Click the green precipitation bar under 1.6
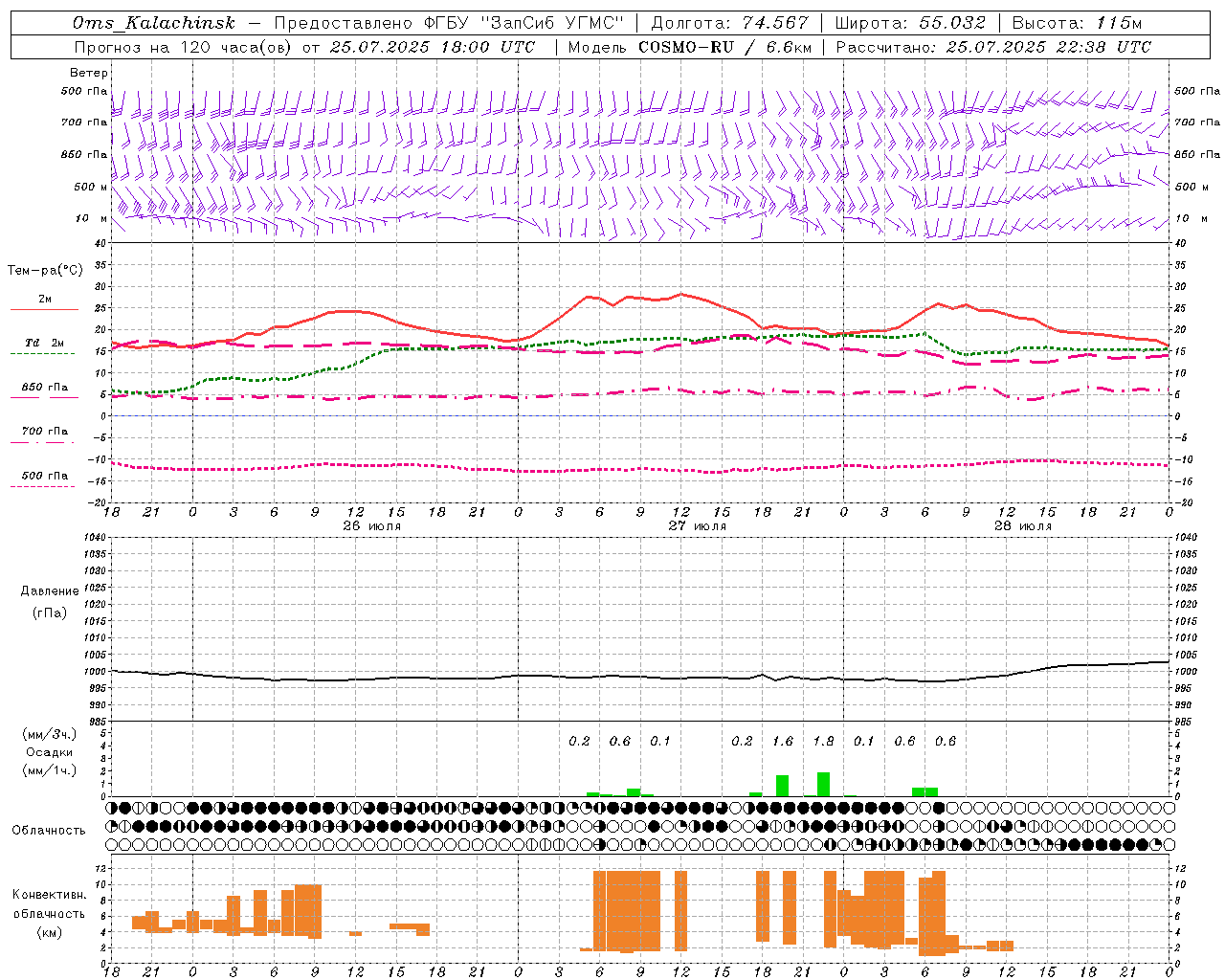Screen dimensions: 1225x980 782,786
